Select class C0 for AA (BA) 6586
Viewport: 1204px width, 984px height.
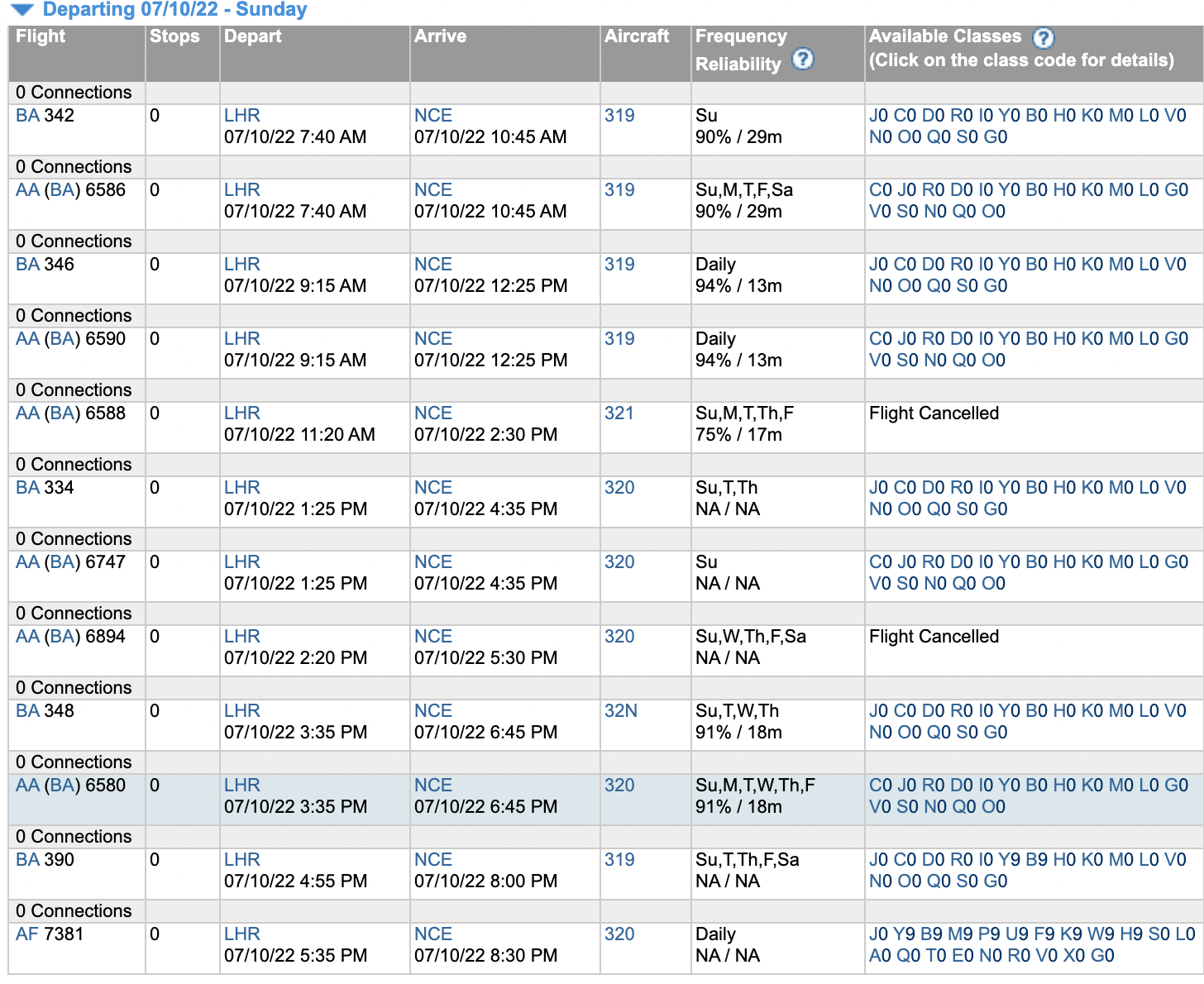coord(881,190)
